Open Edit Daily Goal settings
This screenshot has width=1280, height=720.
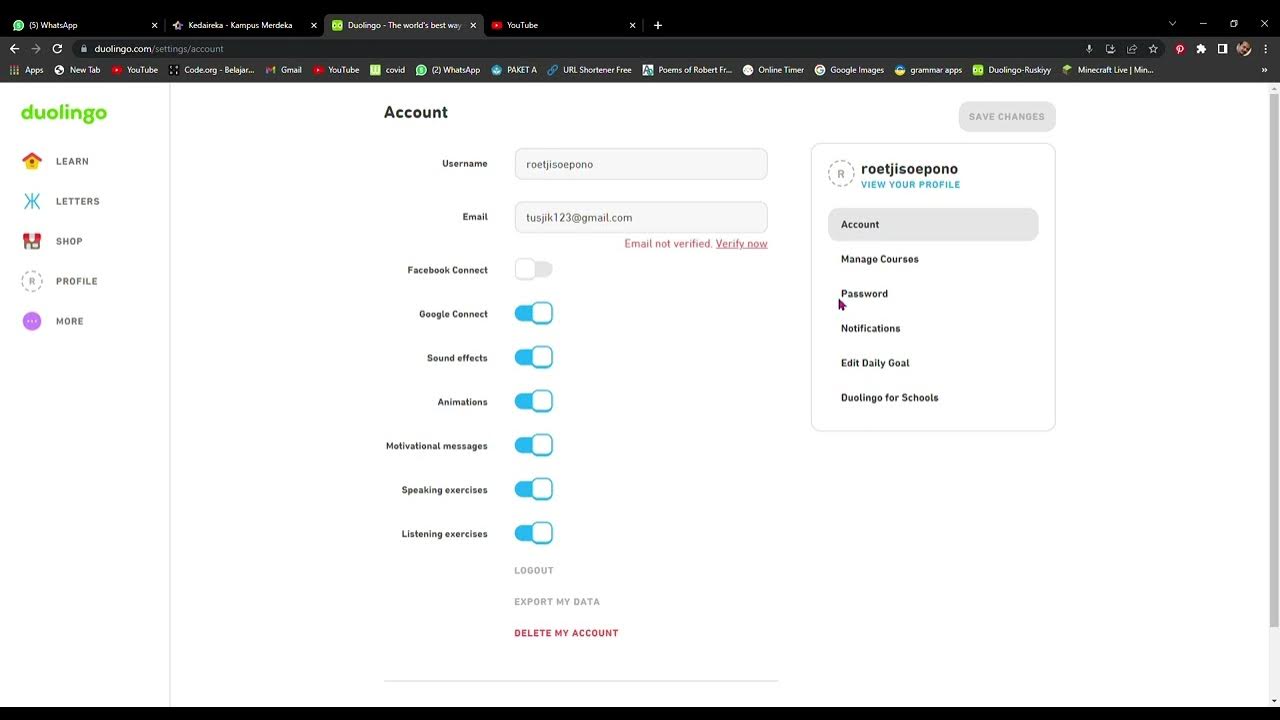point(875,363)
